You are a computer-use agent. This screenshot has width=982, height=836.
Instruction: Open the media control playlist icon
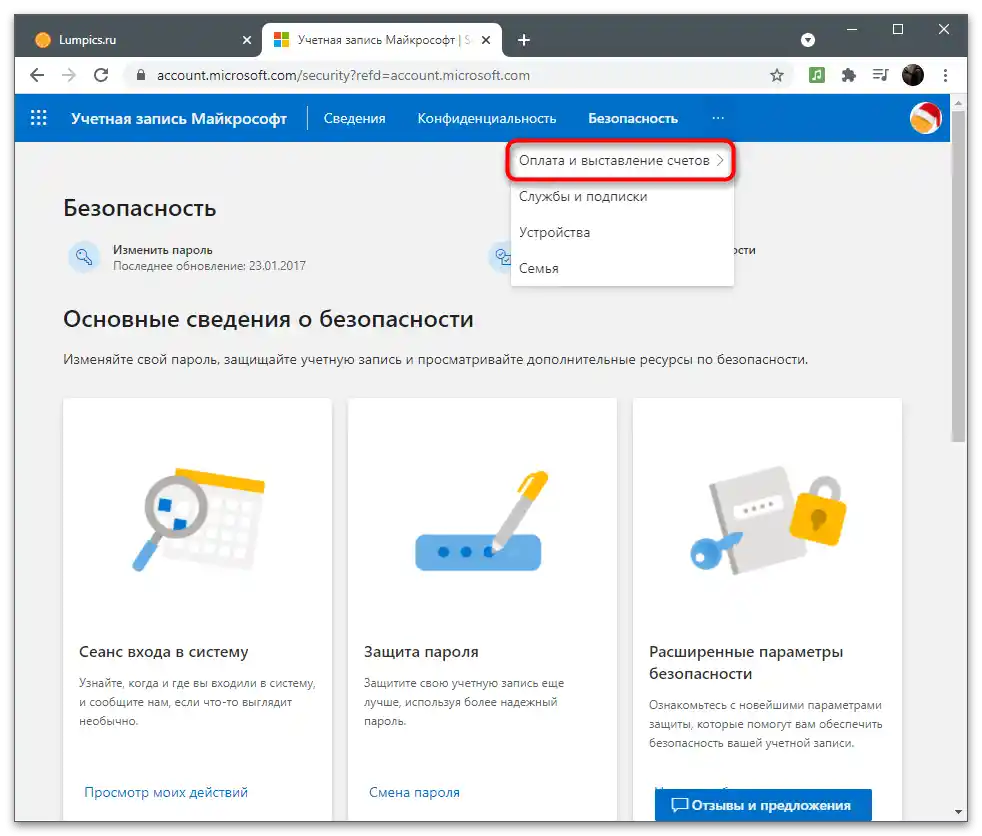click(x=881, y=75)
